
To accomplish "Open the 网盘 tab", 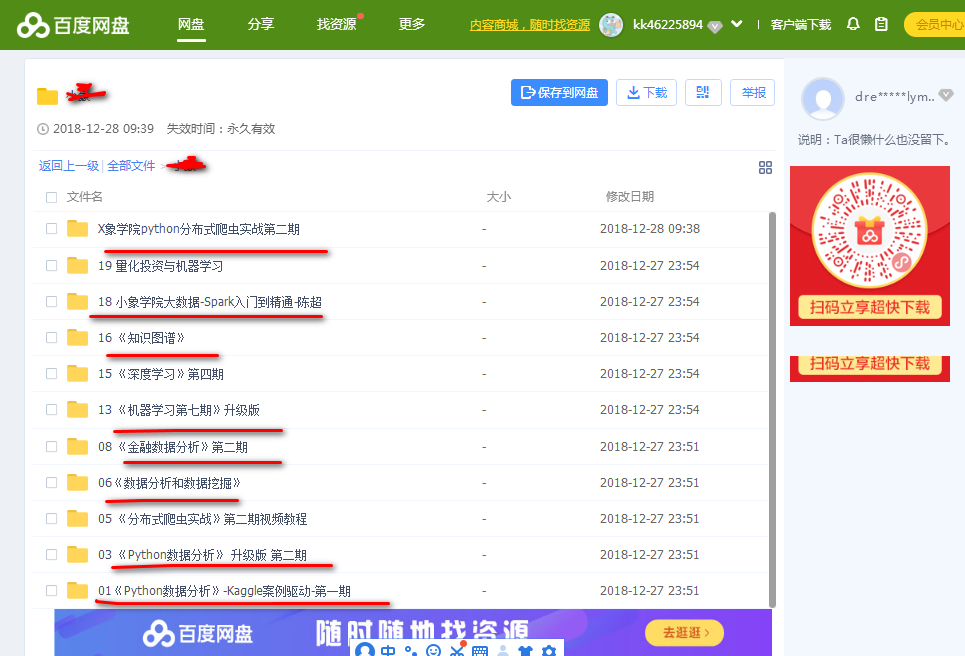I will coord(191,25).
